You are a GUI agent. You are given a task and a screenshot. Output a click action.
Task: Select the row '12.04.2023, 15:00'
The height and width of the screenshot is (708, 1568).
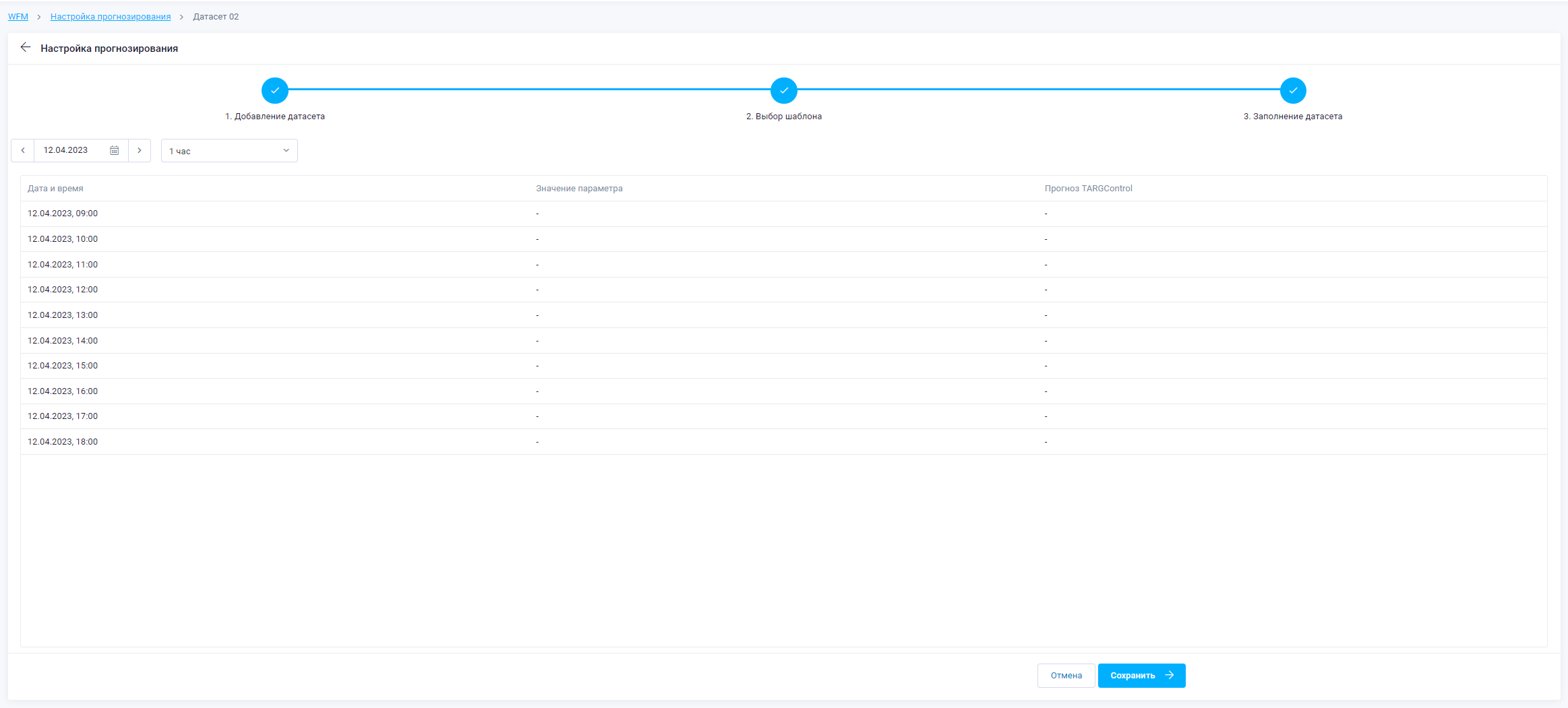[x=784, y=366]
